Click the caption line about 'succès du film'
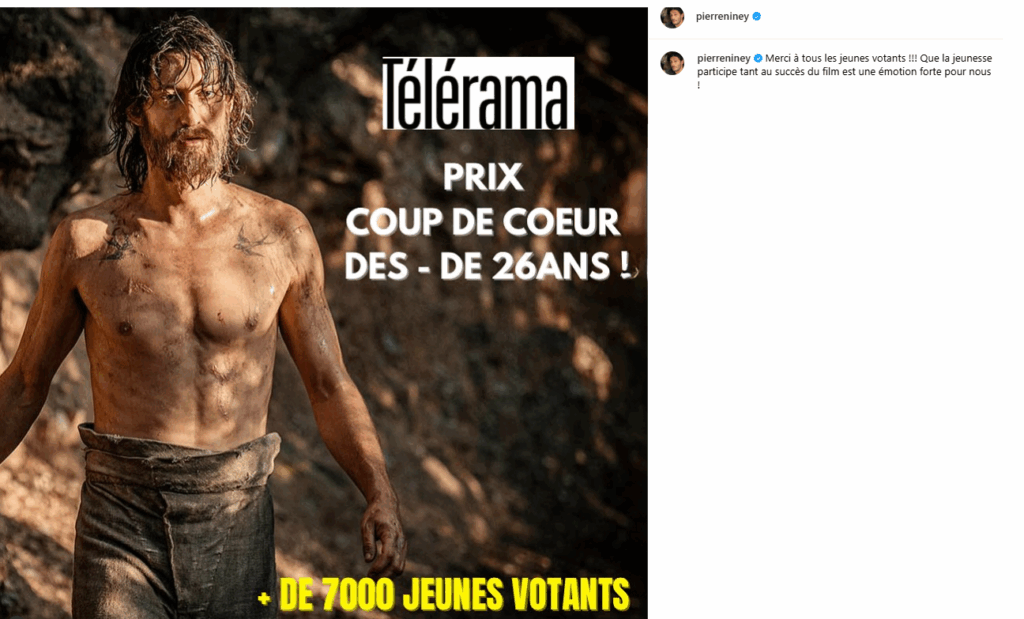1024x619 pixels. point(844,72)
